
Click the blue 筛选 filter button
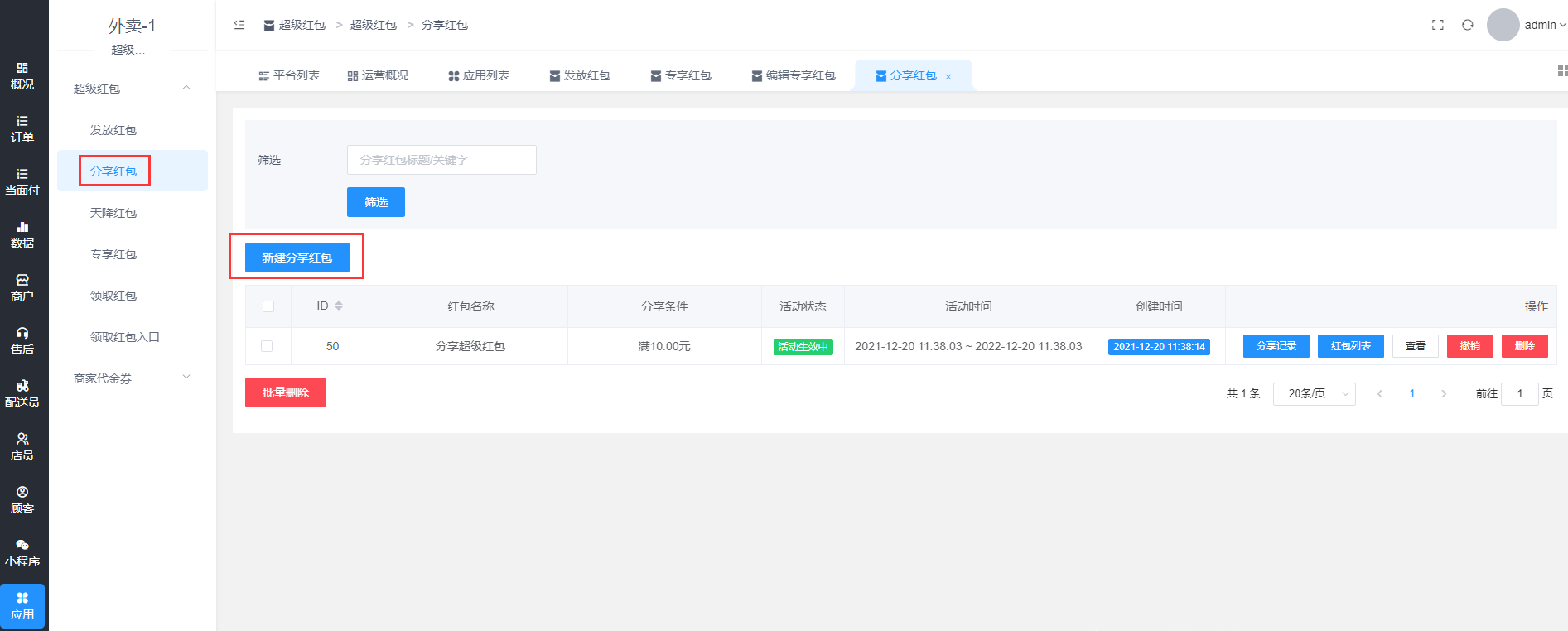376,202
